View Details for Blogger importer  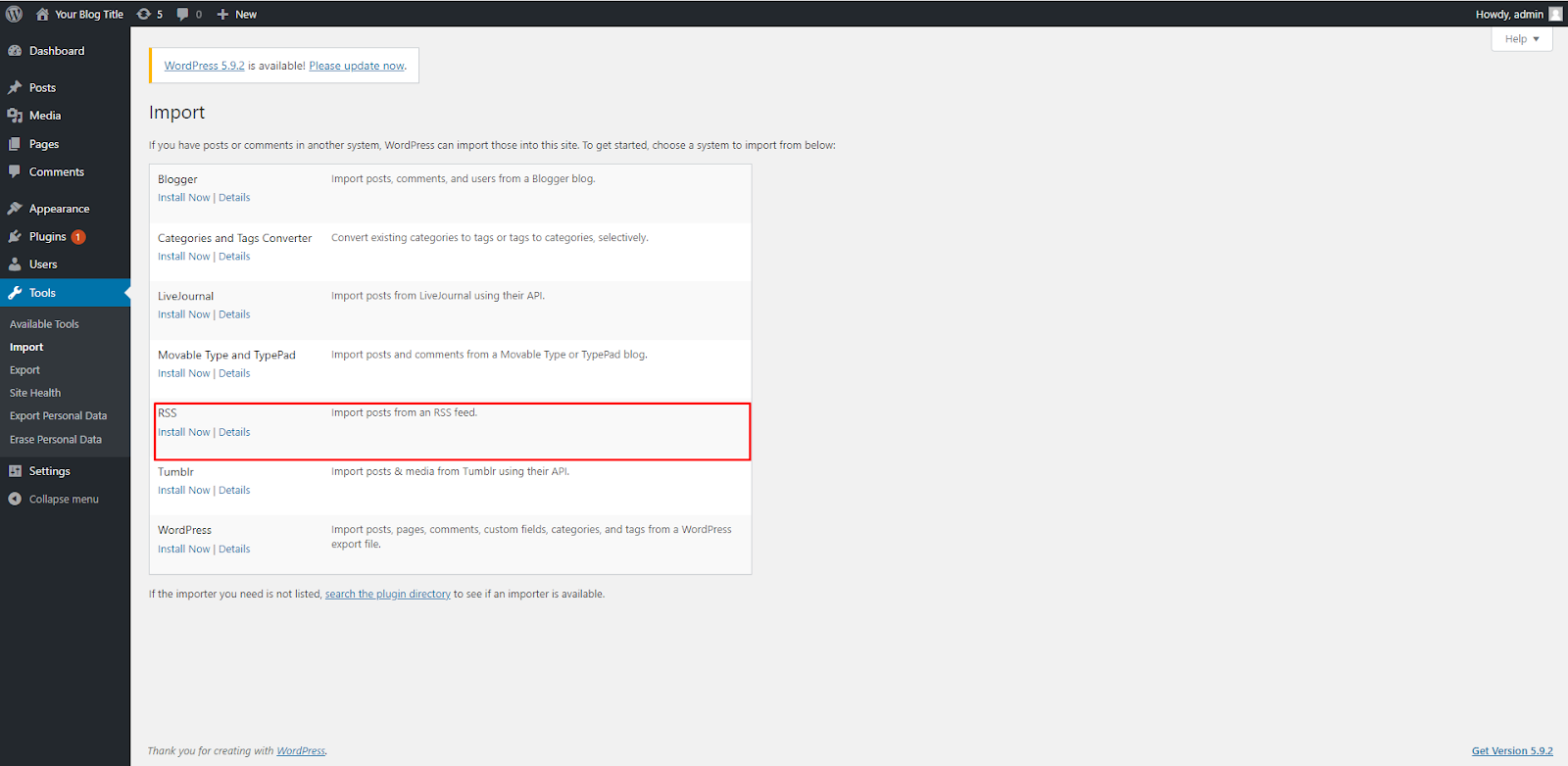pyautogui.click(x=234, y=198)
